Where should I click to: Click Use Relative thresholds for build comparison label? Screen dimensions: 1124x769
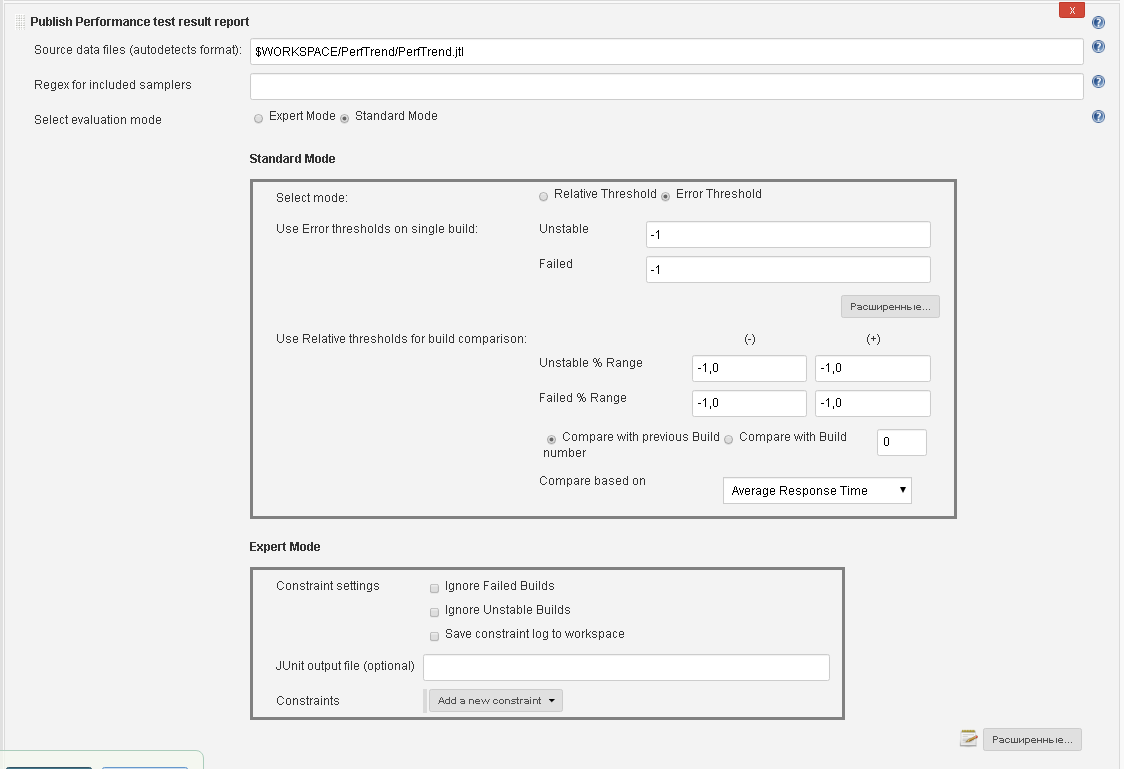[x=401, y=339]
